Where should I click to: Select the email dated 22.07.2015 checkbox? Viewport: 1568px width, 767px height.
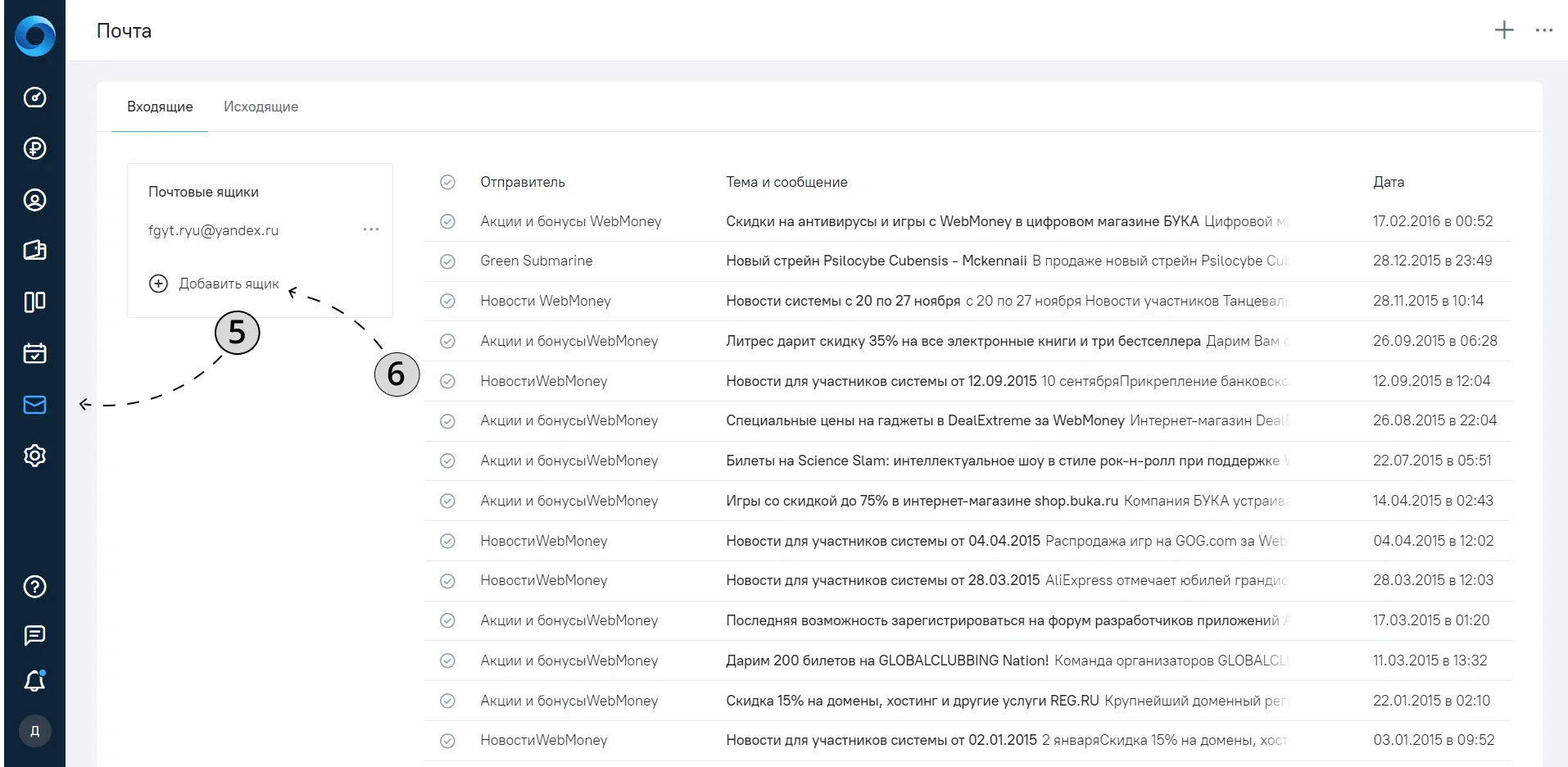(x=447, y=461)
